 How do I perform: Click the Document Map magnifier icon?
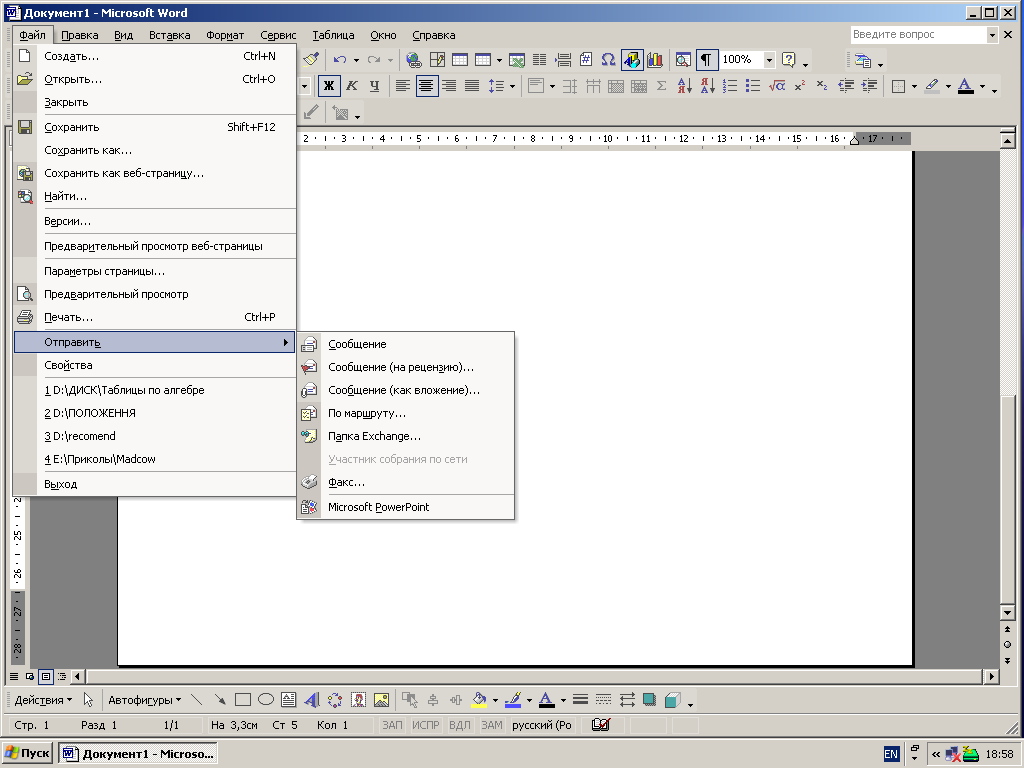(683, 60)
